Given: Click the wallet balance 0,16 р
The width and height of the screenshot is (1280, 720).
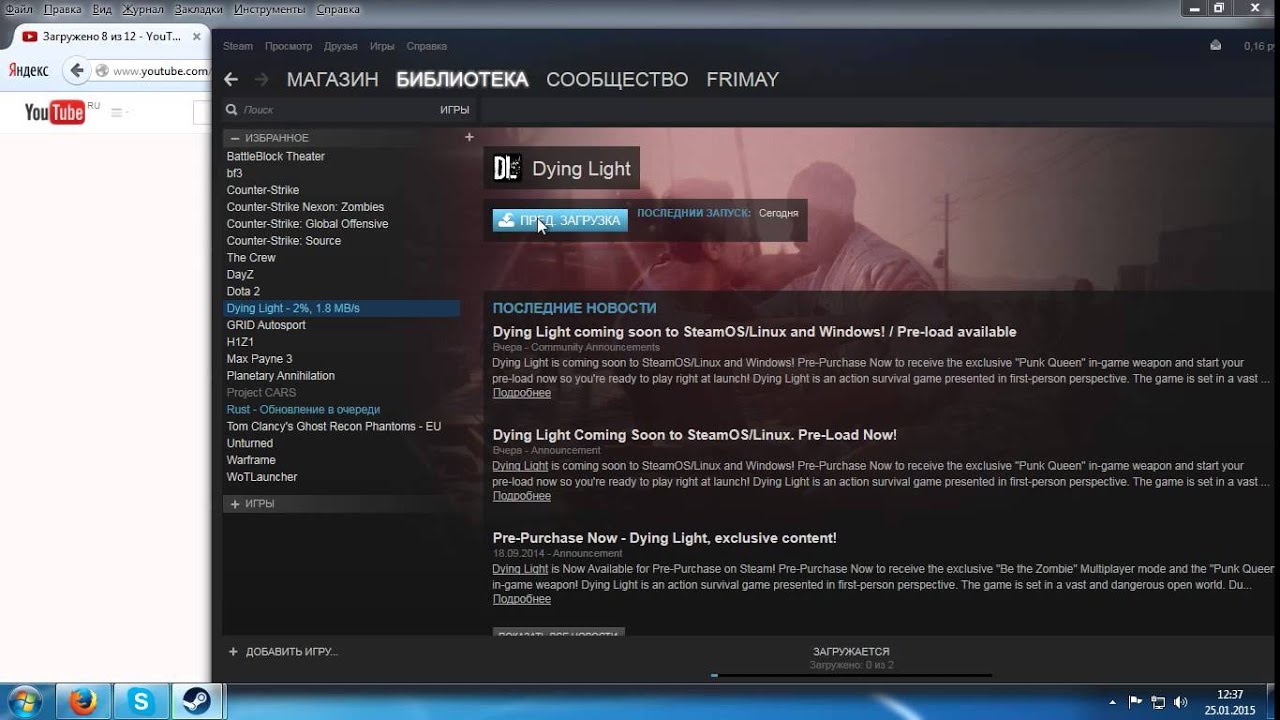Looking at the screenshot, I should tap(1260, 46).
